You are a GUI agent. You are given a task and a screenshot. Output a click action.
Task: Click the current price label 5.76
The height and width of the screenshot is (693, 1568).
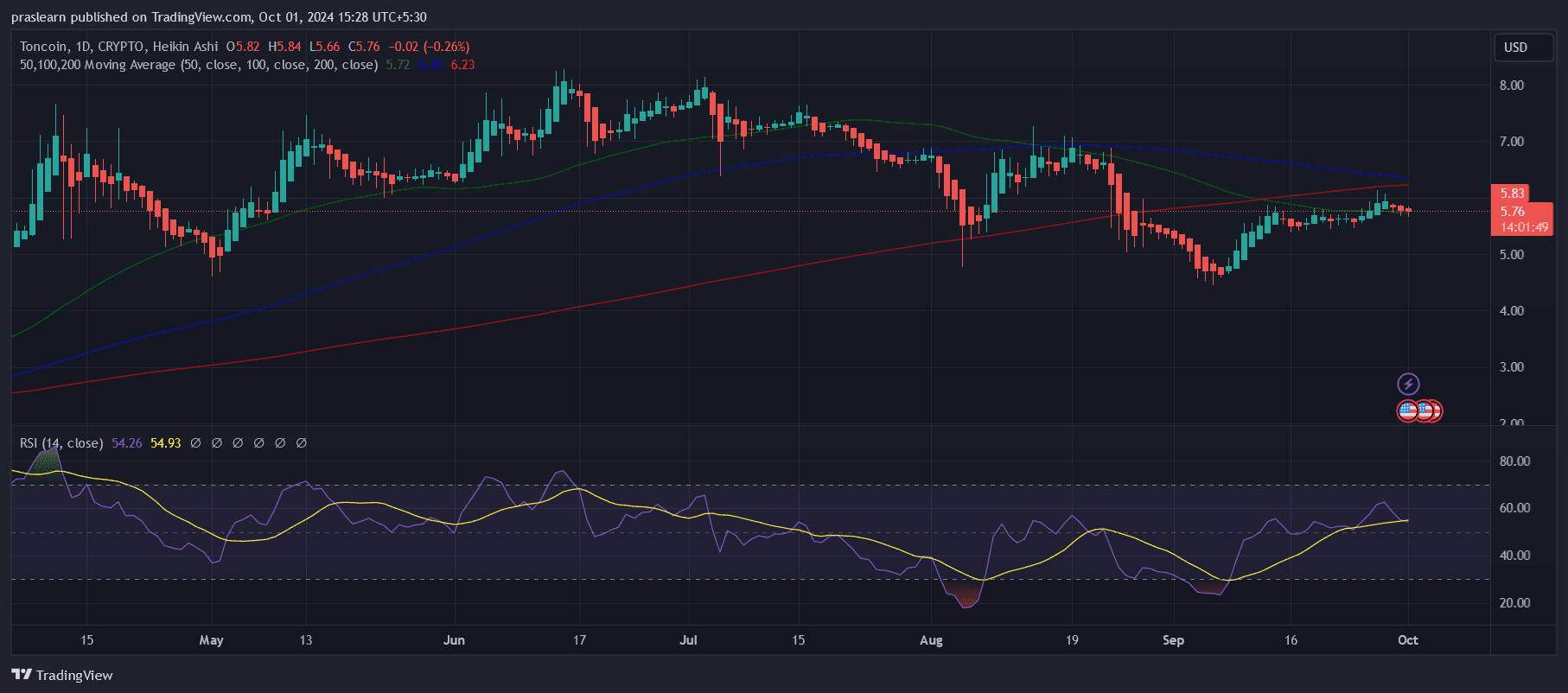tap(1512, 212)
